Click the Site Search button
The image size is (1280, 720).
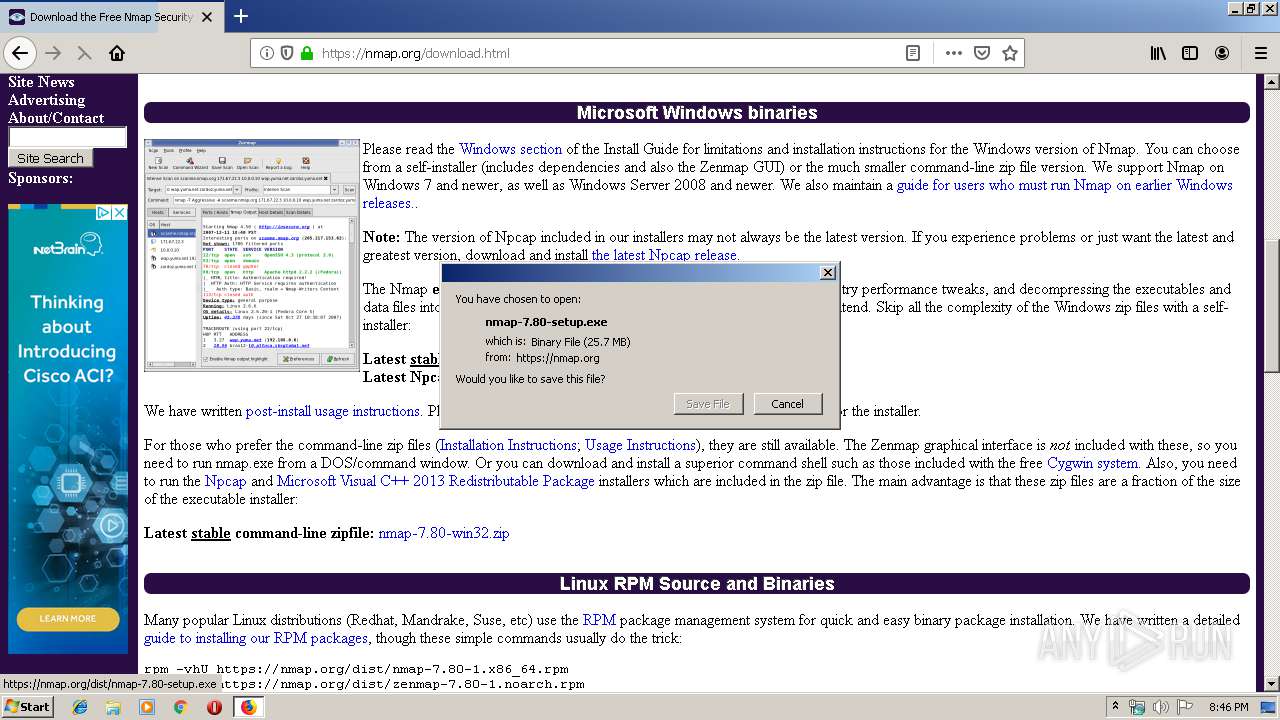click(50, 158)
